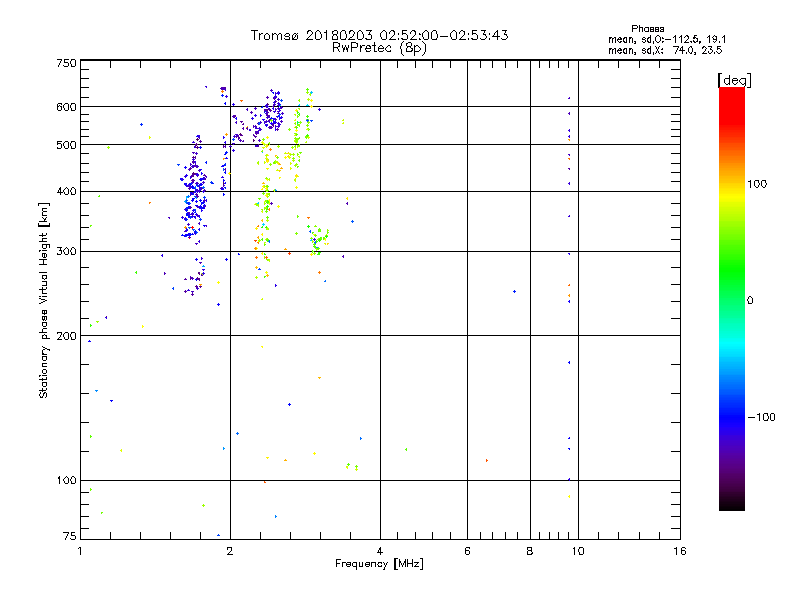This screenshot has width=800, height=600.
Task: Click the '[deg]' colorbar unit label
Action: (x=734, y=80)
